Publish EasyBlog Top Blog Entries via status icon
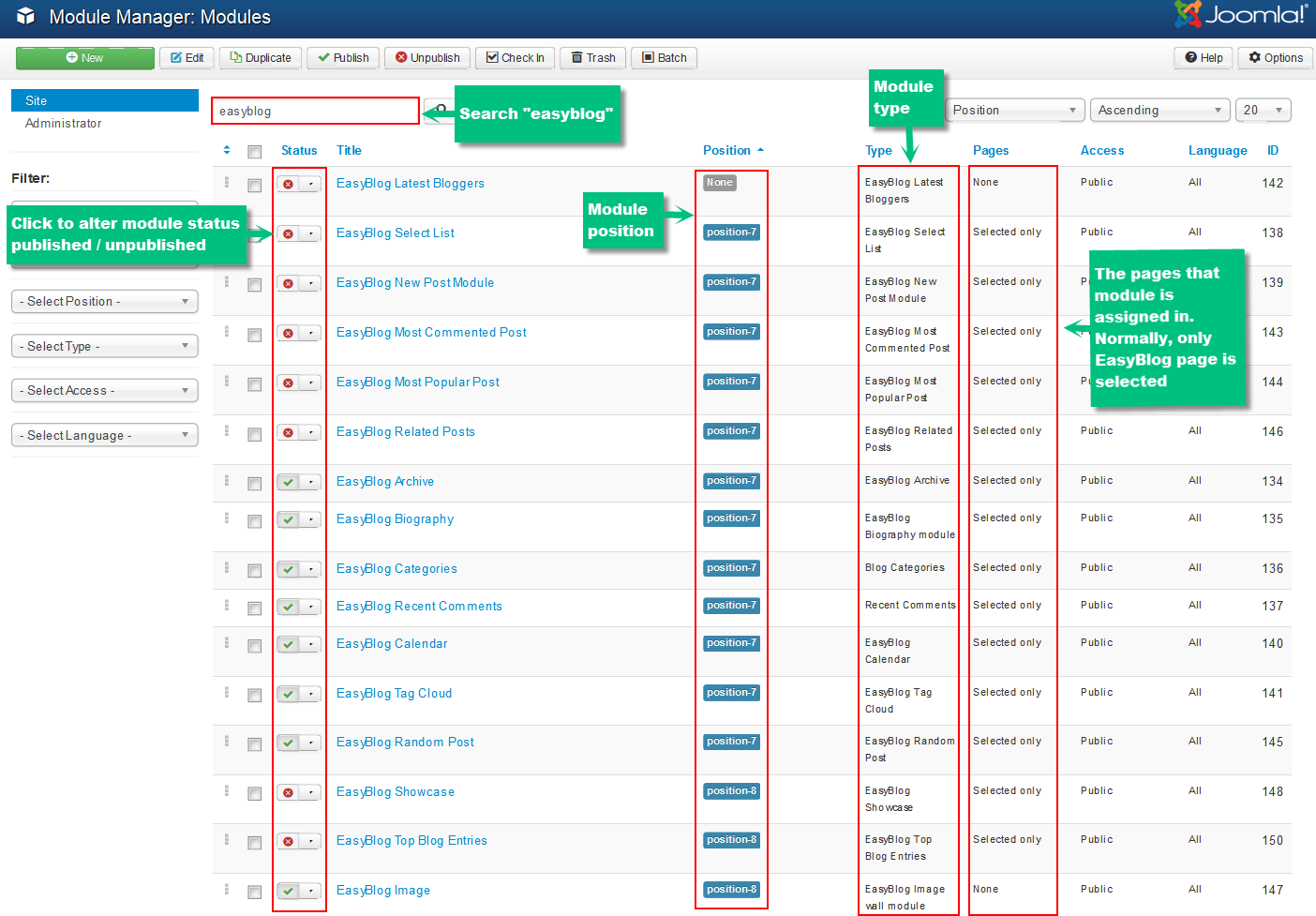Viewport: 1316px width, 916px height. (x=288, y=841)
